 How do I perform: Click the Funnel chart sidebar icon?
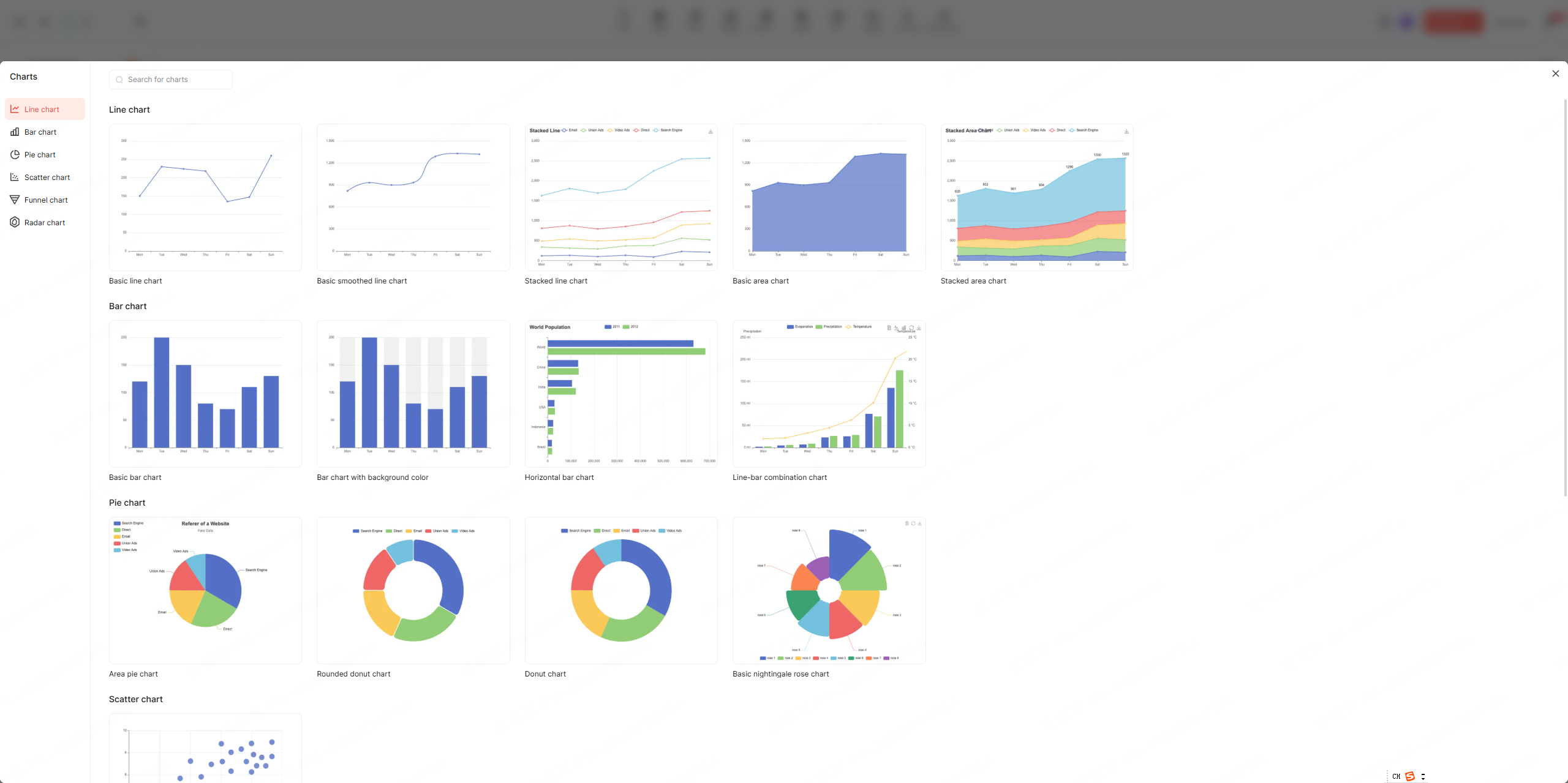pos(15,200)
